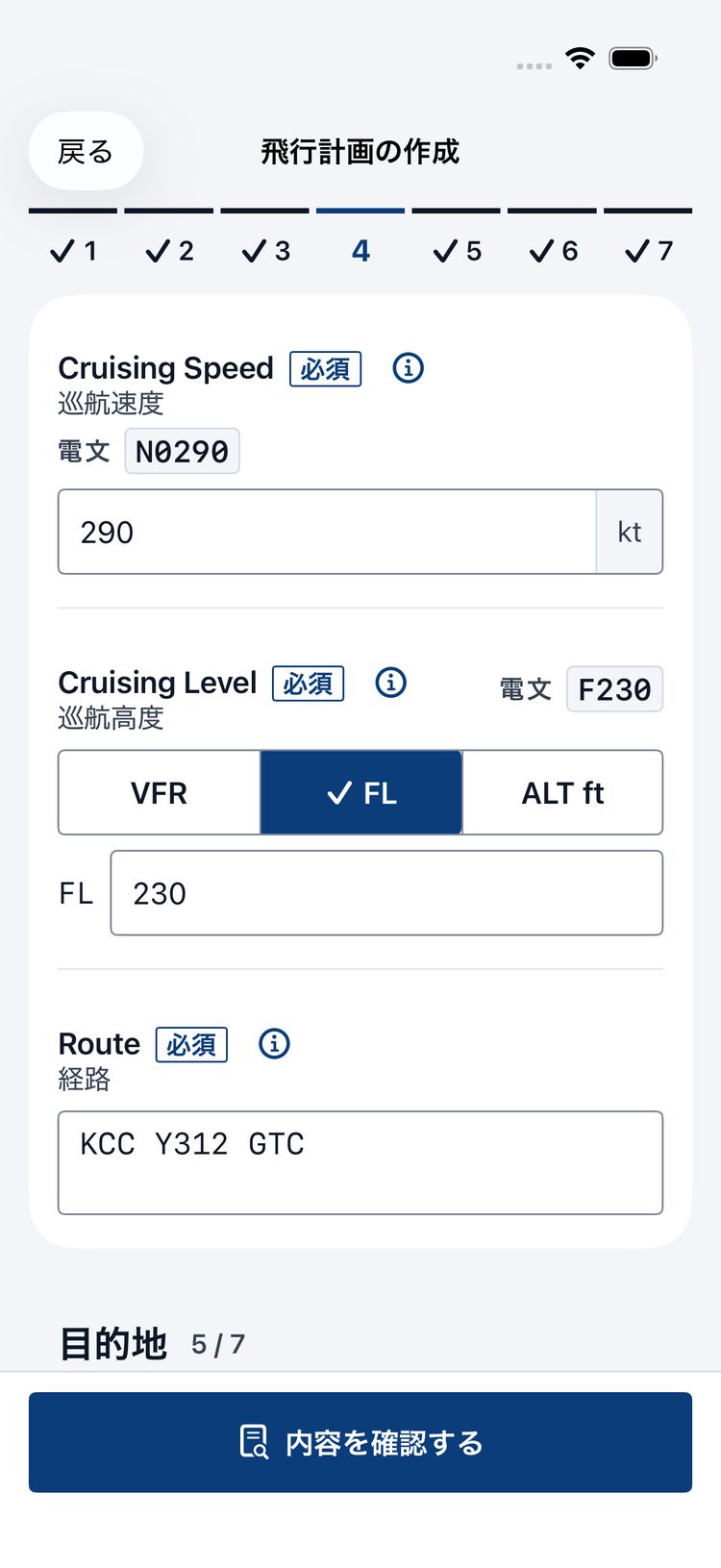Tap the Wi-Fi status icon
This screenshot has height=1568, width=721.
pyautogui.click(x=580, y=58)
